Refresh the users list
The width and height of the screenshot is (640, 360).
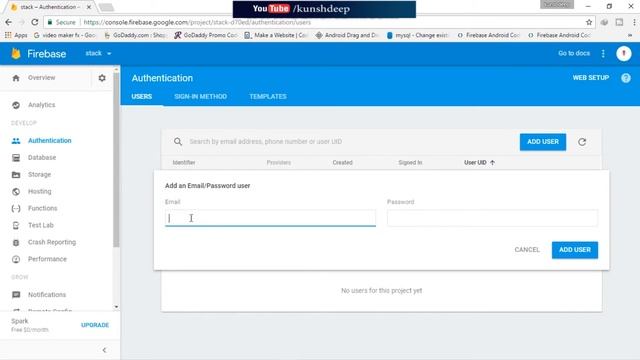tap(582, 142)
